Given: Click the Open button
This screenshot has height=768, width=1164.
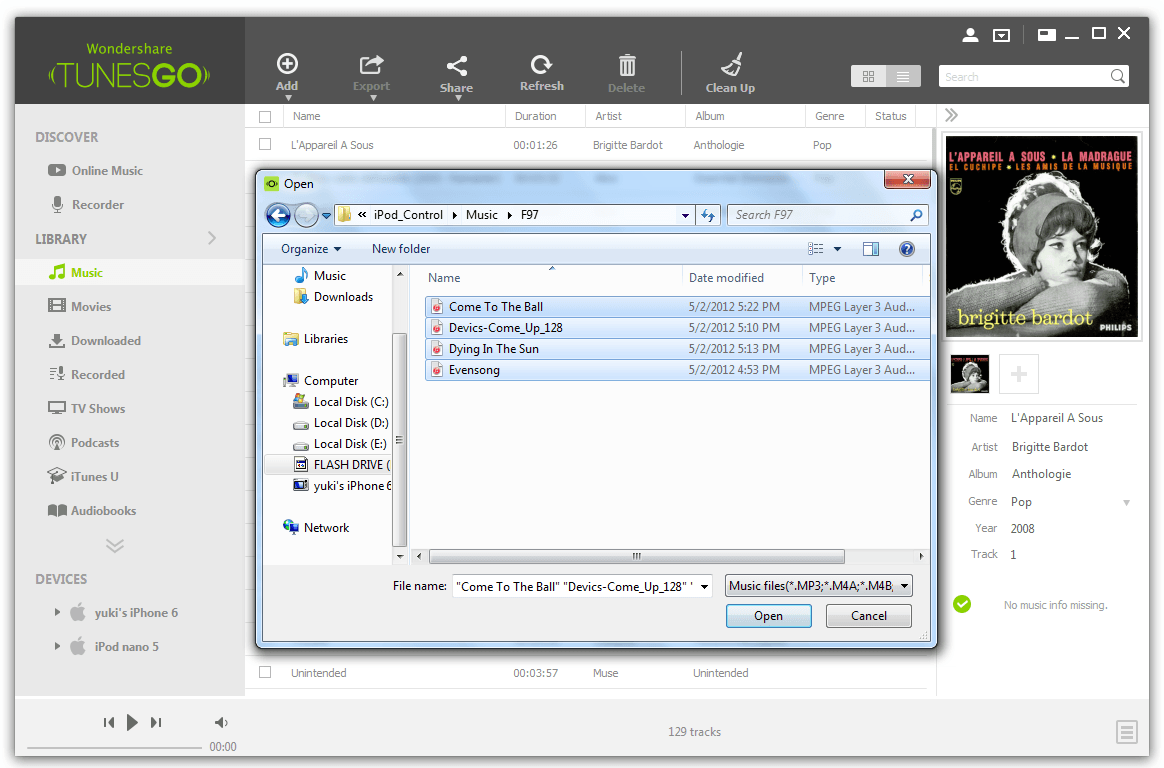Looking at the screenshot, I should (x=768, y=616).
